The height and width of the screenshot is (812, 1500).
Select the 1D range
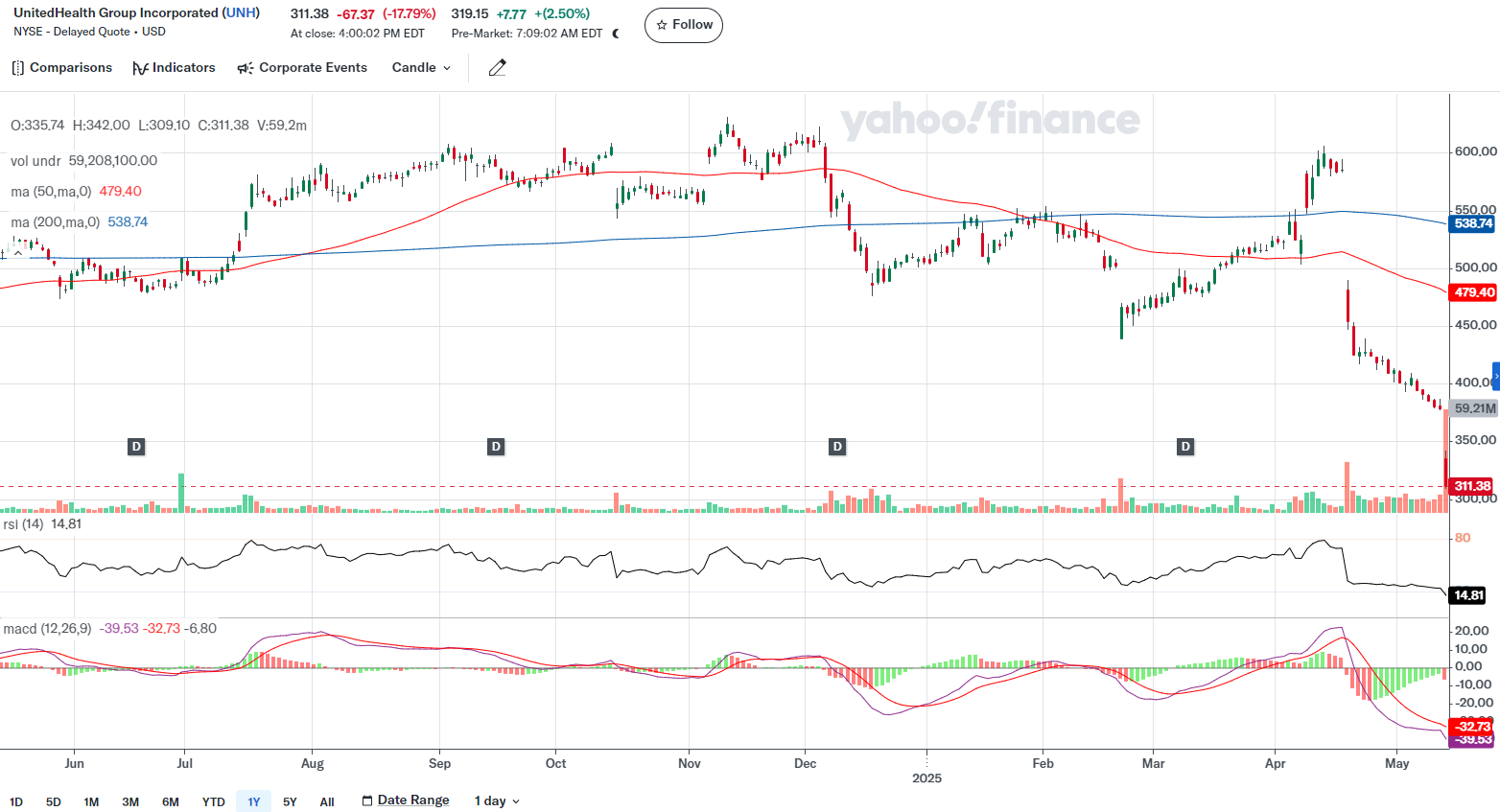coord(16,802)
